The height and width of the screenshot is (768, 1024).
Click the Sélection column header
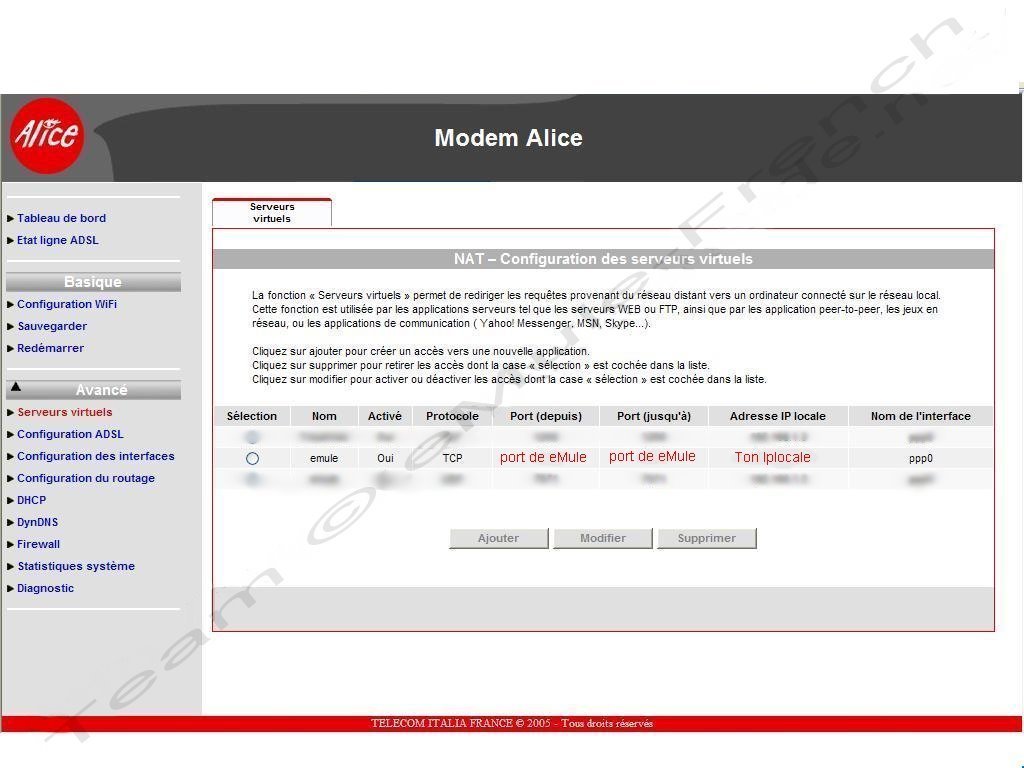(252, 416)
